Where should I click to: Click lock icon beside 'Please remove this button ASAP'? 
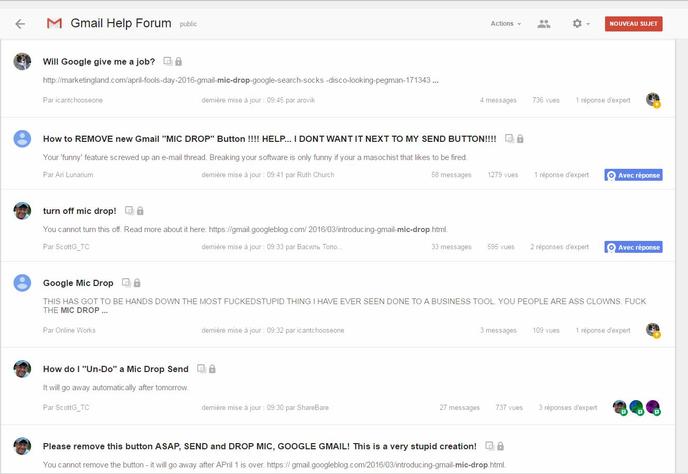[x=500, y=446]
